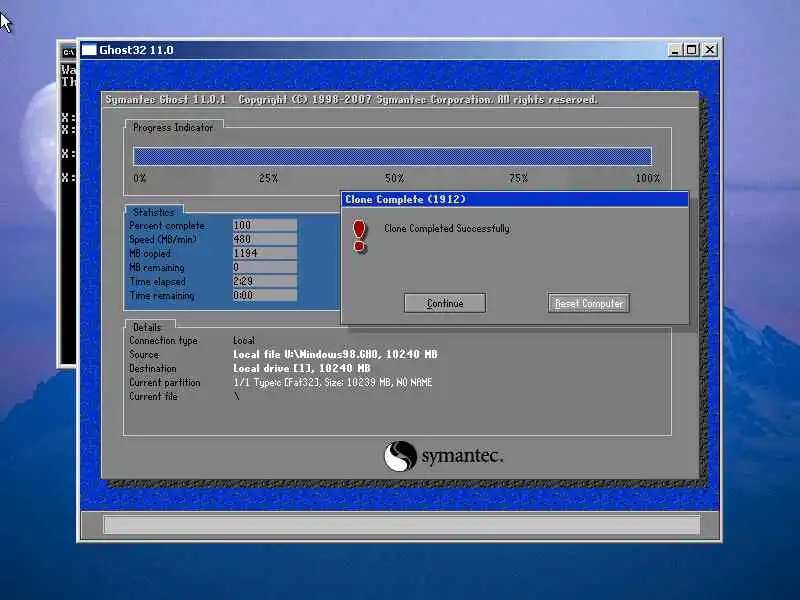Click the MB remaining value 0

click(x=264, y=267)
